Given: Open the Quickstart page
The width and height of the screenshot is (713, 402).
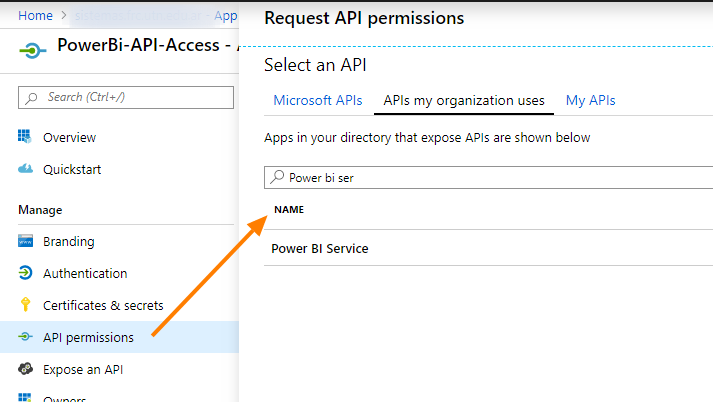Looking at the screenshot, I should click(x=72, y=169).
